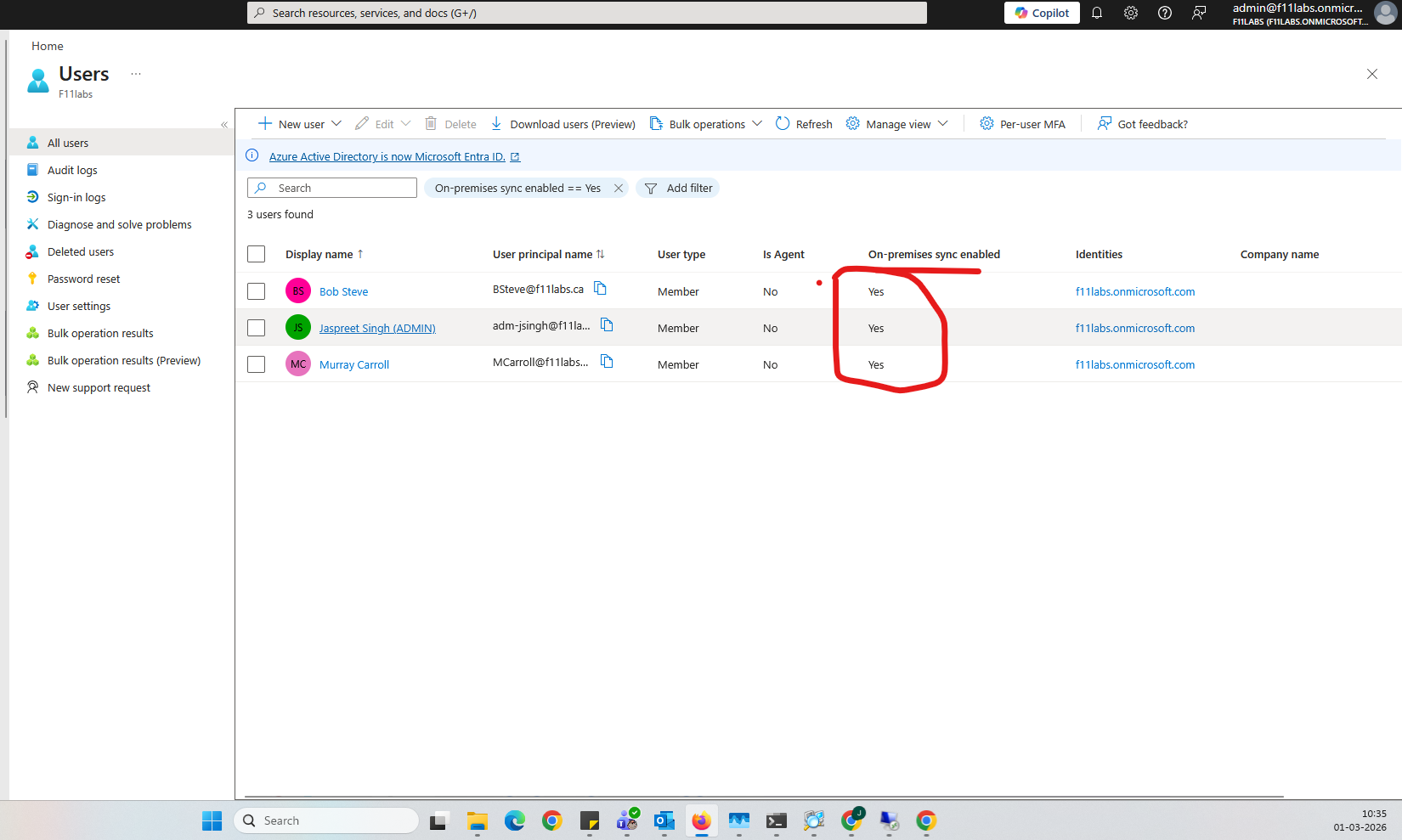
Task: Open Per-user MFA settings
Action: point(1022,124)
